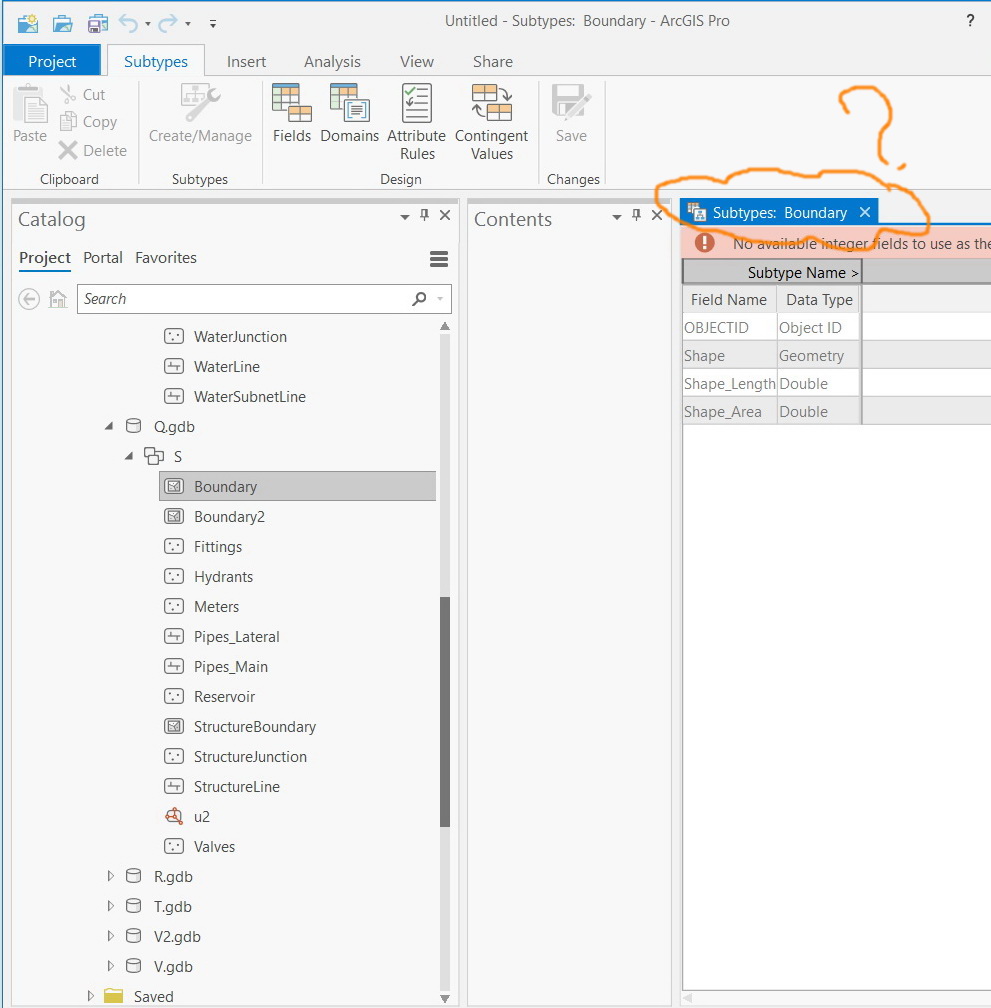Open the Attribute Rules view
This screenshot has width=991, height=1008.
pyautogui.click(x=416, y=122)
